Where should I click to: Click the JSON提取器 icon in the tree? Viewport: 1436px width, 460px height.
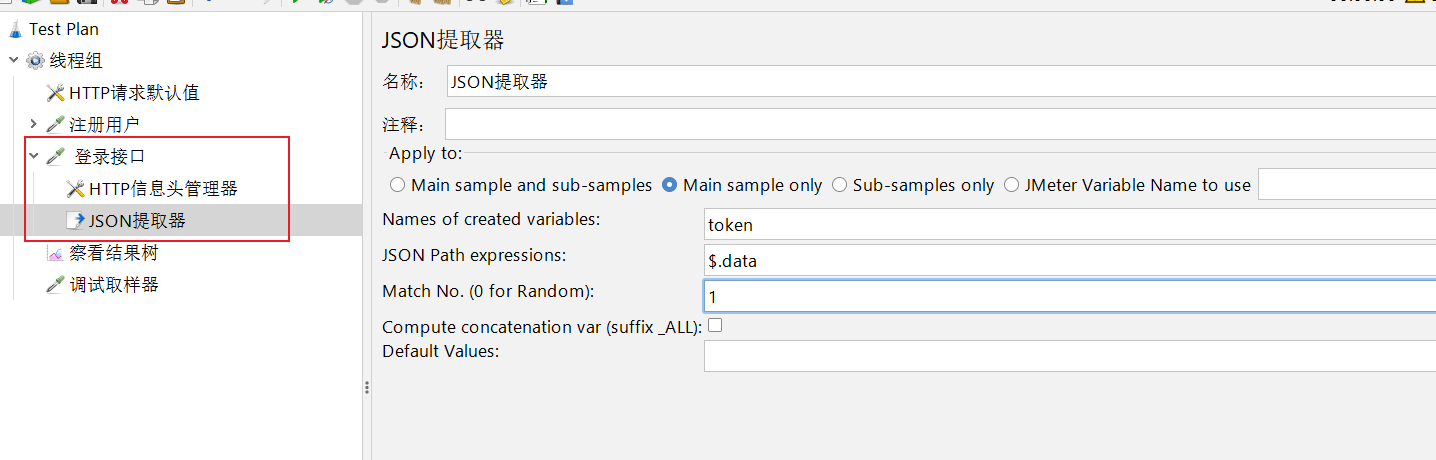(x=75, y=221)
